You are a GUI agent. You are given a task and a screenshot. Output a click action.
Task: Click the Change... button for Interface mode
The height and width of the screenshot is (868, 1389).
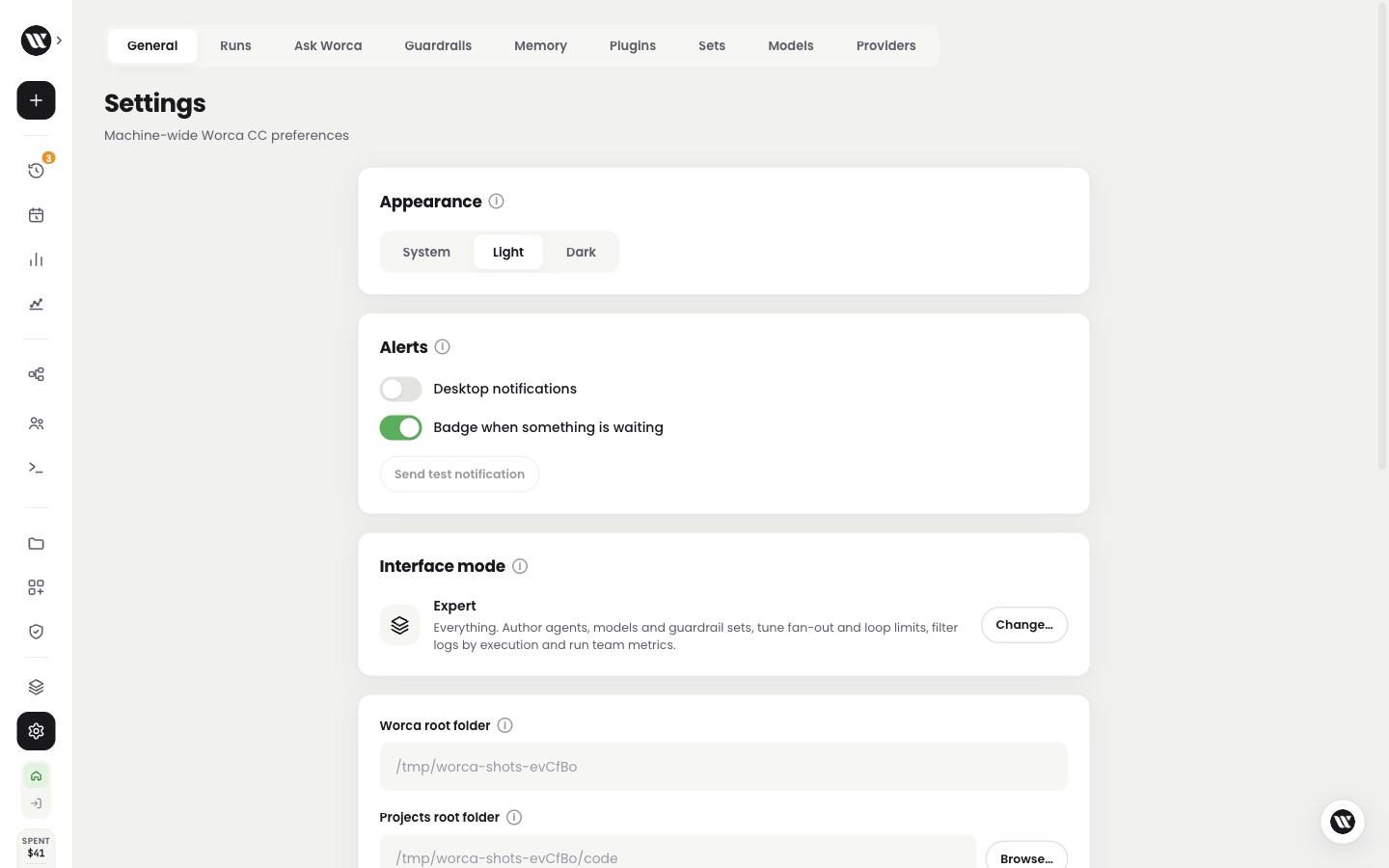pyautogui.click(x=1024, y=625)
